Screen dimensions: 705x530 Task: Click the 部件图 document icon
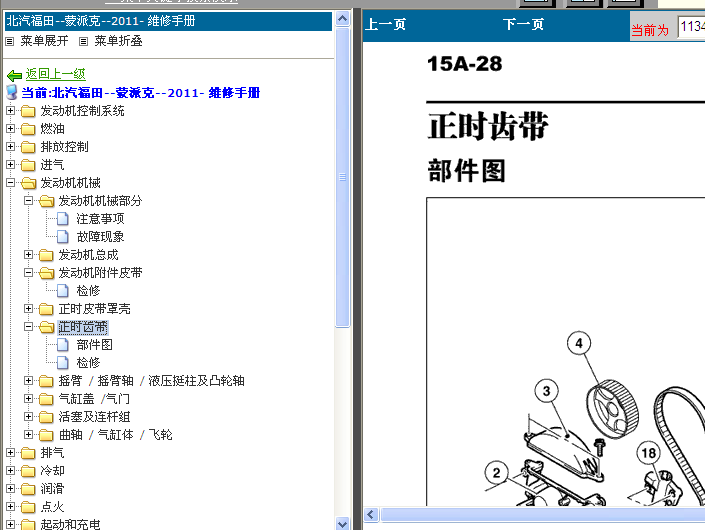pyautogui.click(x=62, y=345)
